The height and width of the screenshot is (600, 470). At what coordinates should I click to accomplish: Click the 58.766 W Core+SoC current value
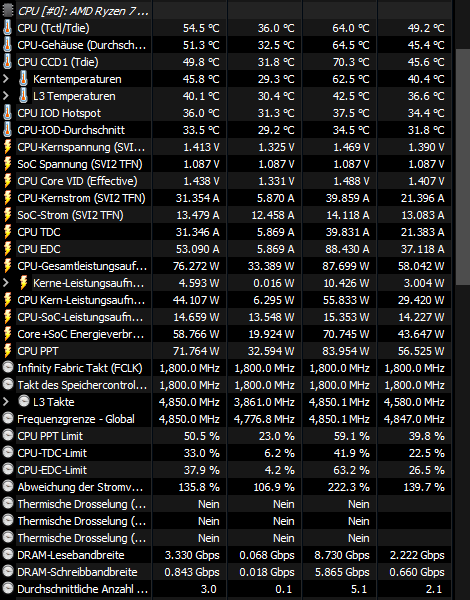pos(196,334)
